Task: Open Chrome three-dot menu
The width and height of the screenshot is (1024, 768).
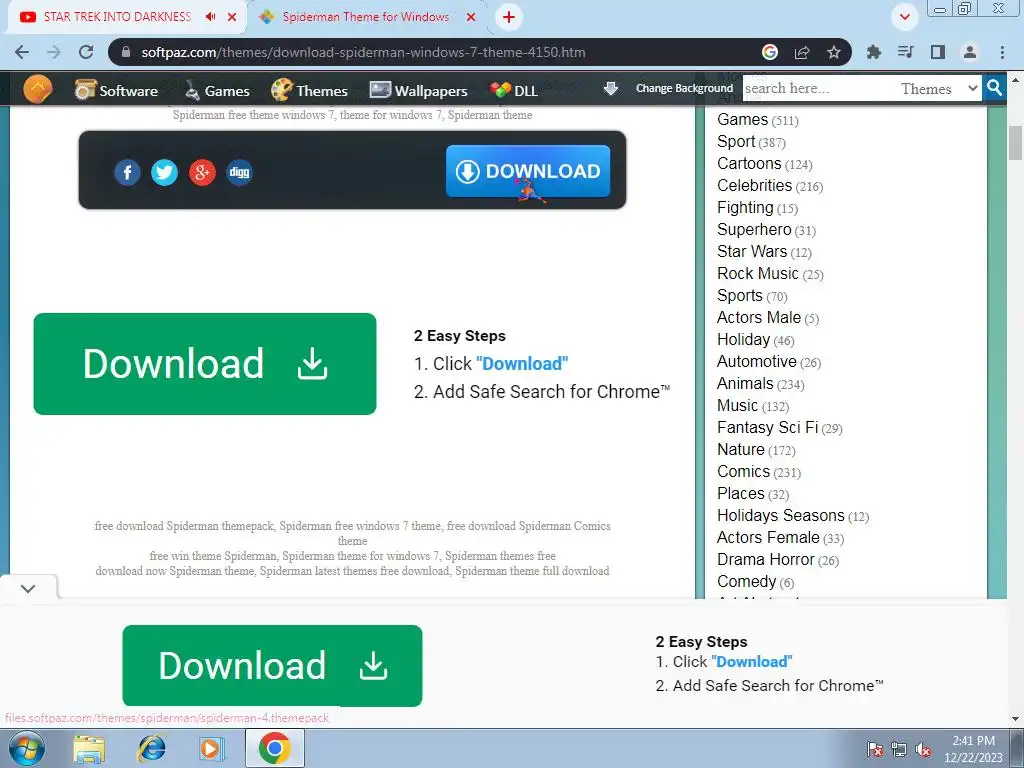Action: coord(1002,52)
